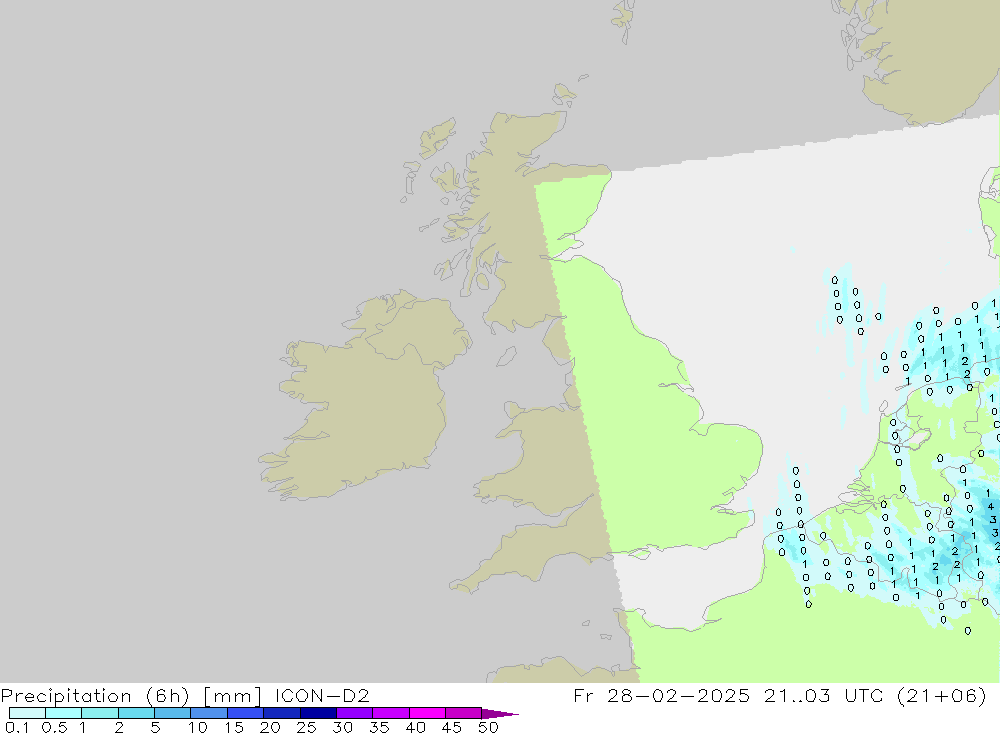
Task: Select the 20–25 mm legend color box
Action: click(282, 713)
